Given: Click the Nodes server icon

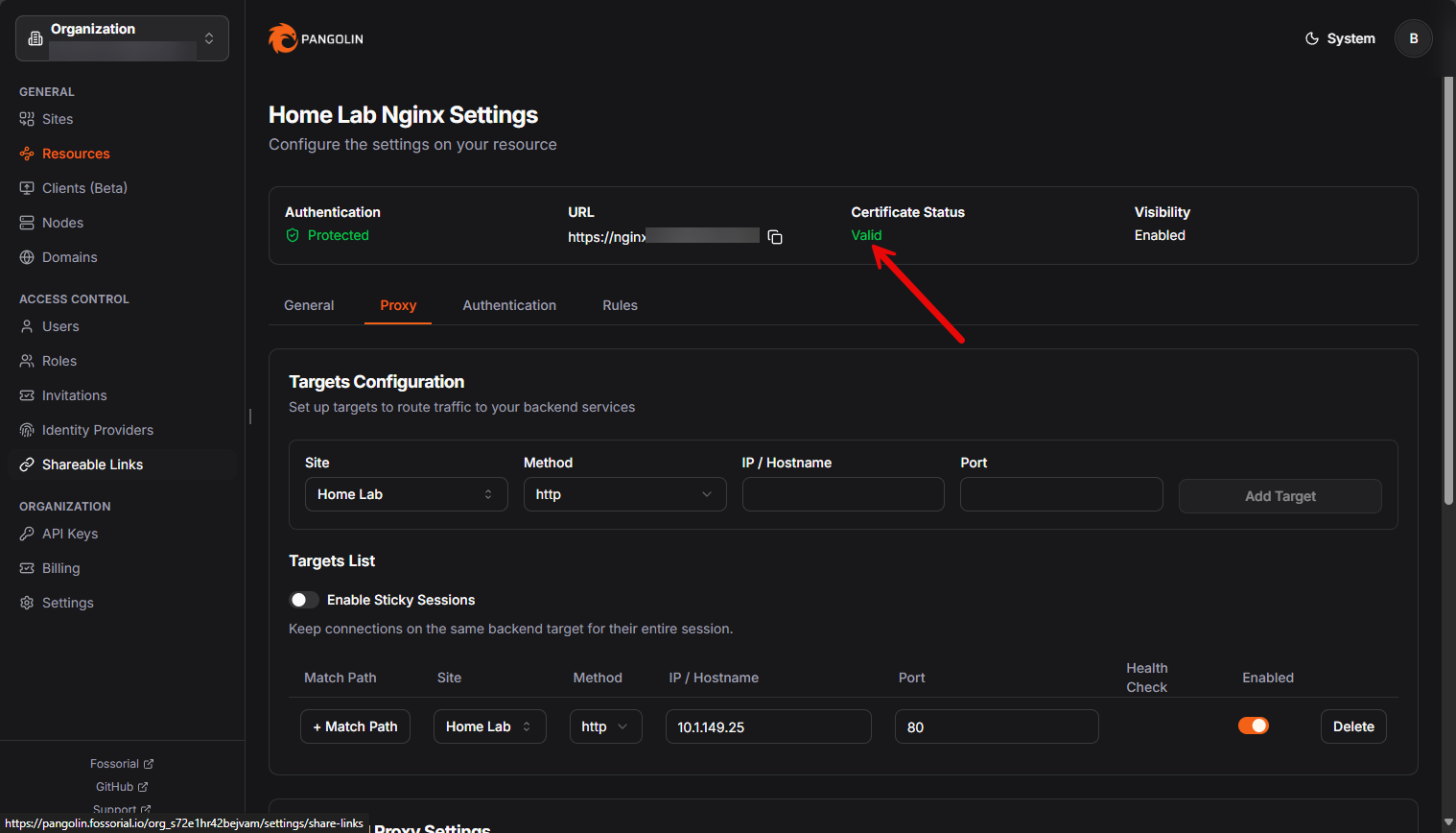Looking at the screenshot, I should click(x=27, y=223).
